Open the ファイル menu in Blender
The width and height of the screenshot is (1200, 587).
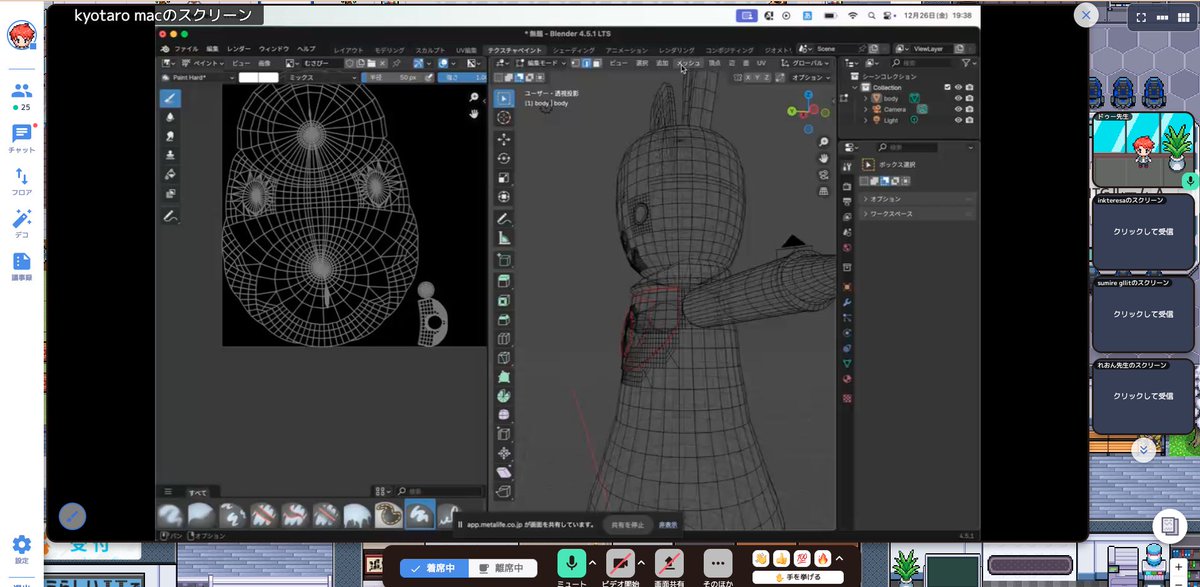click(x=187, y=48)
